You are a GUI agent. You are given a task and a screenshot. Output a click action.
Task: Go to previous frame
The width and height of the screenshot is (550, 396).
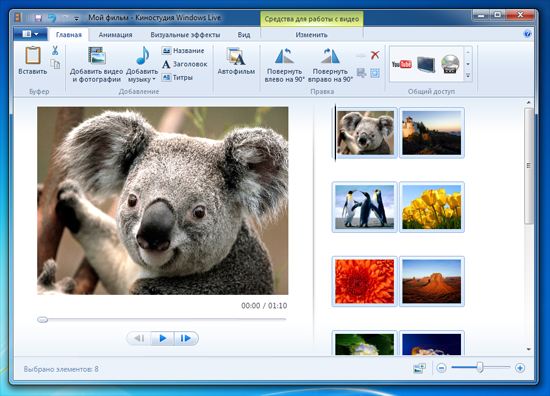click(139, 338)
